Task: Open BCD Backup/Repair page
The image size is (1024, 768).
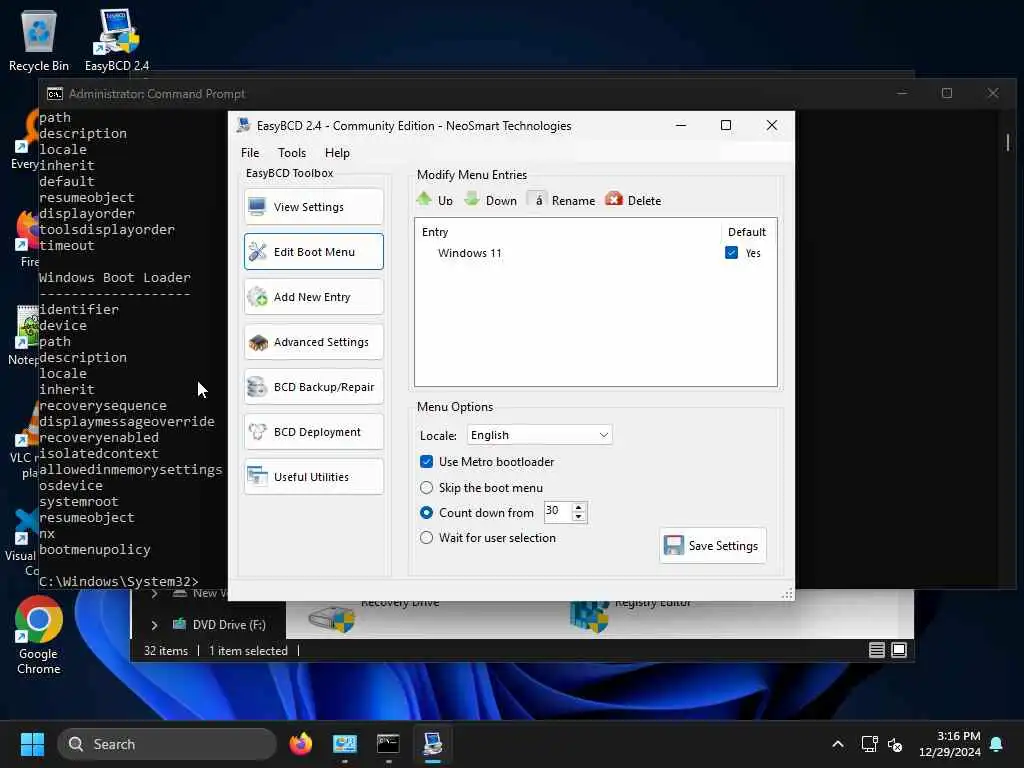Action: [313, 387]
